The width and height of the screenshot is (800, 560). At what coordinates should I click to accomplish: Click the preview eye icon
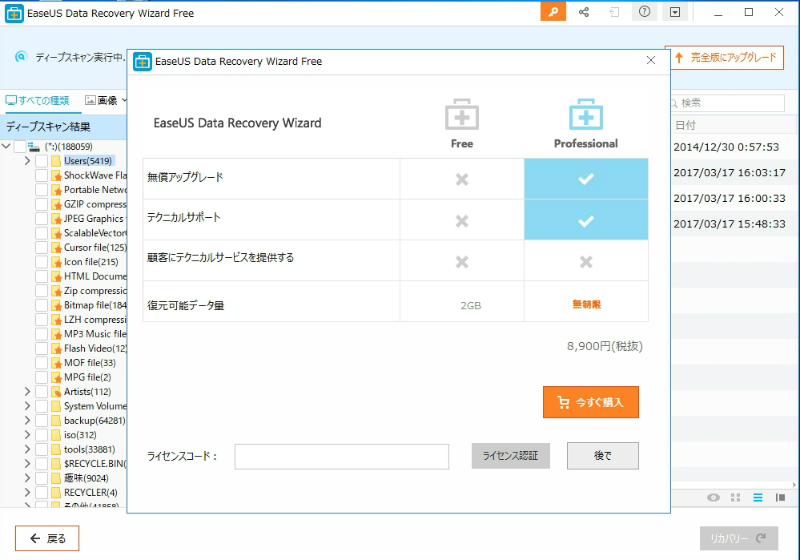[713, 497]
